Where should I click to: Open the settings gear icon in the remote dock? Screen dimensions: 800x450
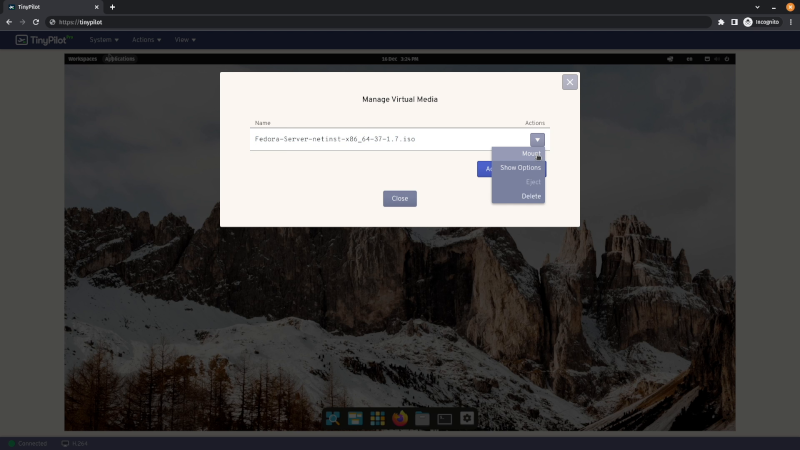[x=466, y=419]
